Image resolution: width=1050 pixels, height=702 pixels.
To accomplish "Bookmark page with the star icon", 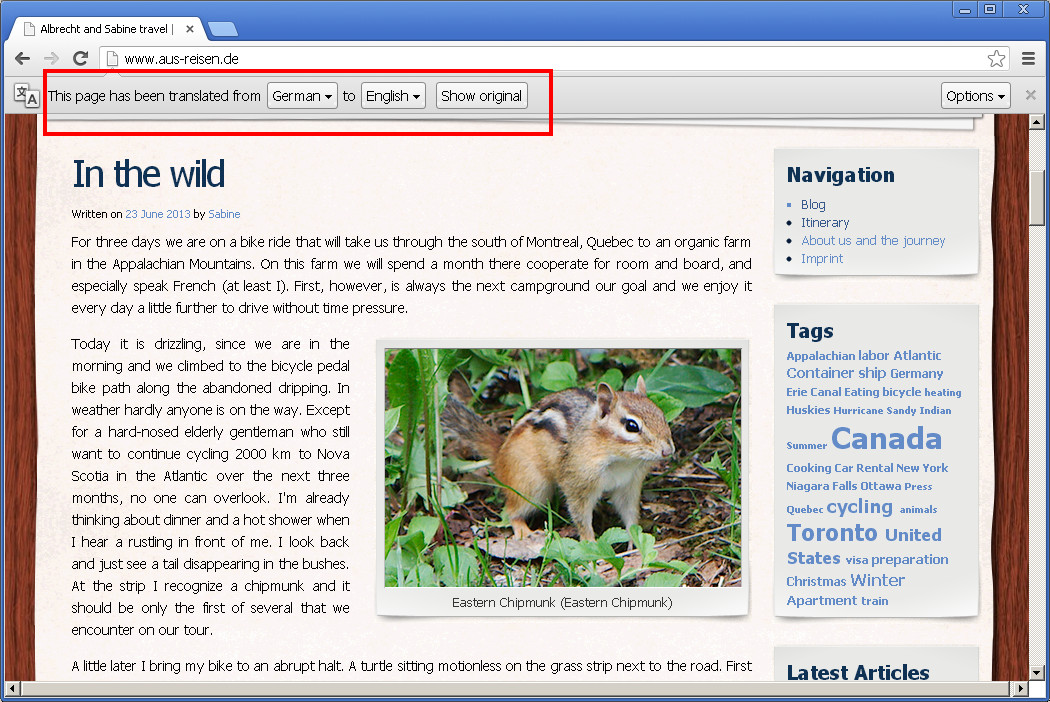I will pos(996,59).
